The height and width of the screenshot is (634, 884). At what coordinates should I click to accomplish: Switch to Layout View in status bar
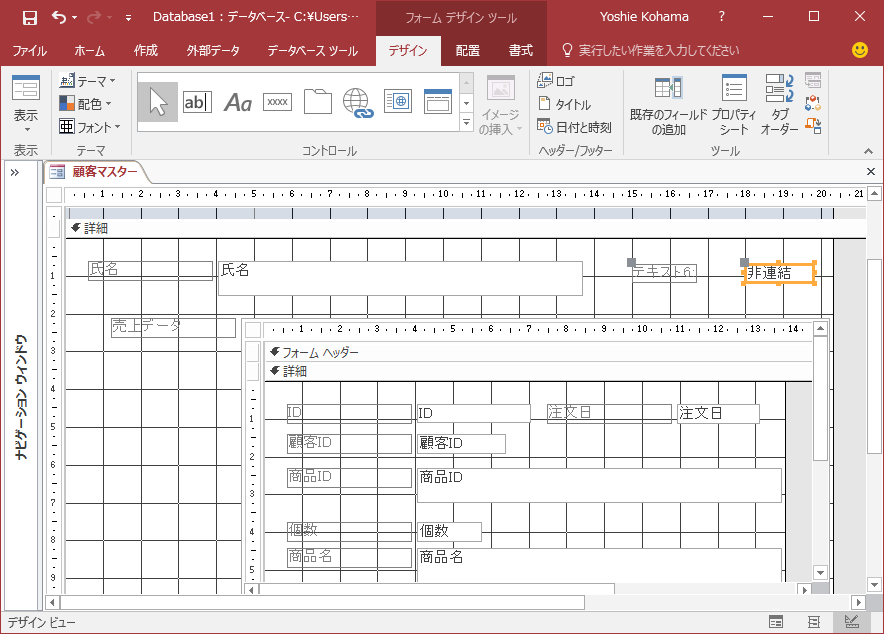tap(814, 622)
